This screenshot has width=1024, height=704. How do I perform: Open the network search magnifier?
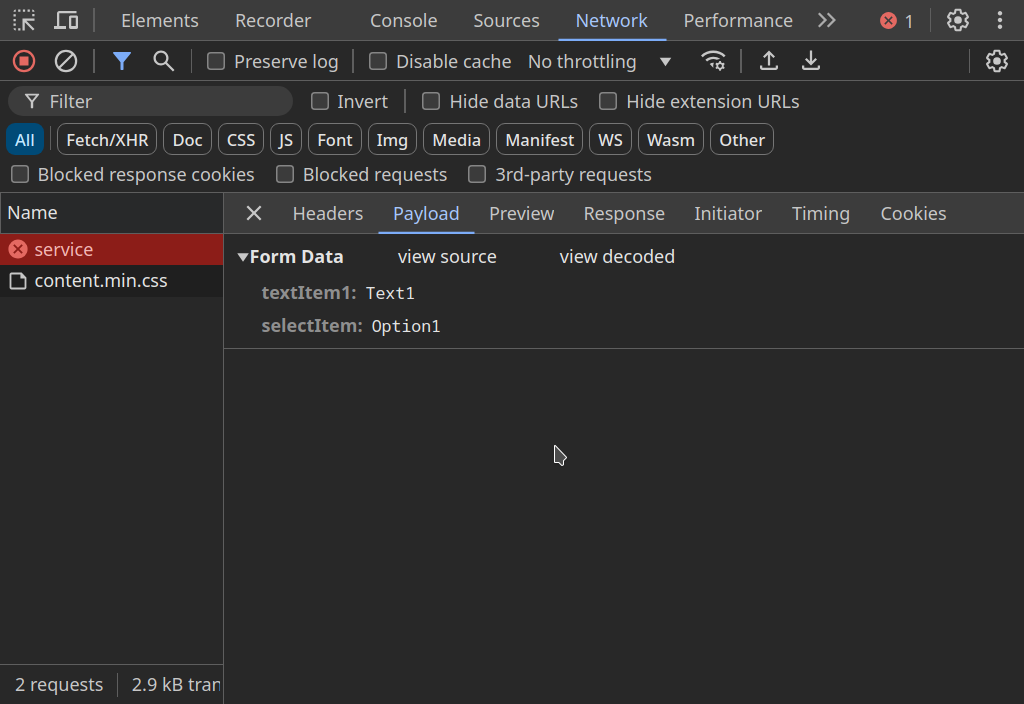pyautogui.click(x=163, y=61)
